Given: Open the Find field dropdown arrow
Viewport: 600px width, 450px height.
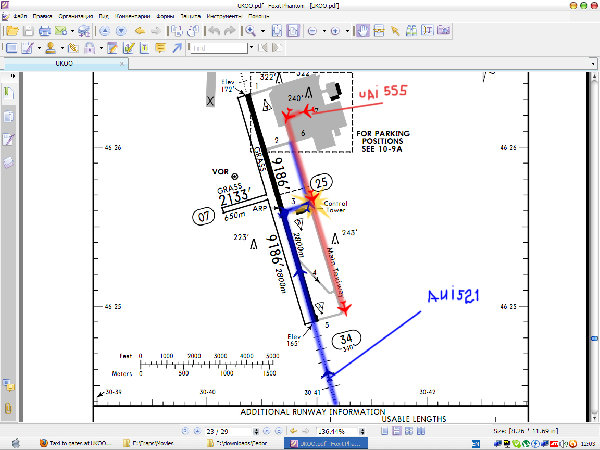Looking at the screenshot, I should tap(251, 48).
